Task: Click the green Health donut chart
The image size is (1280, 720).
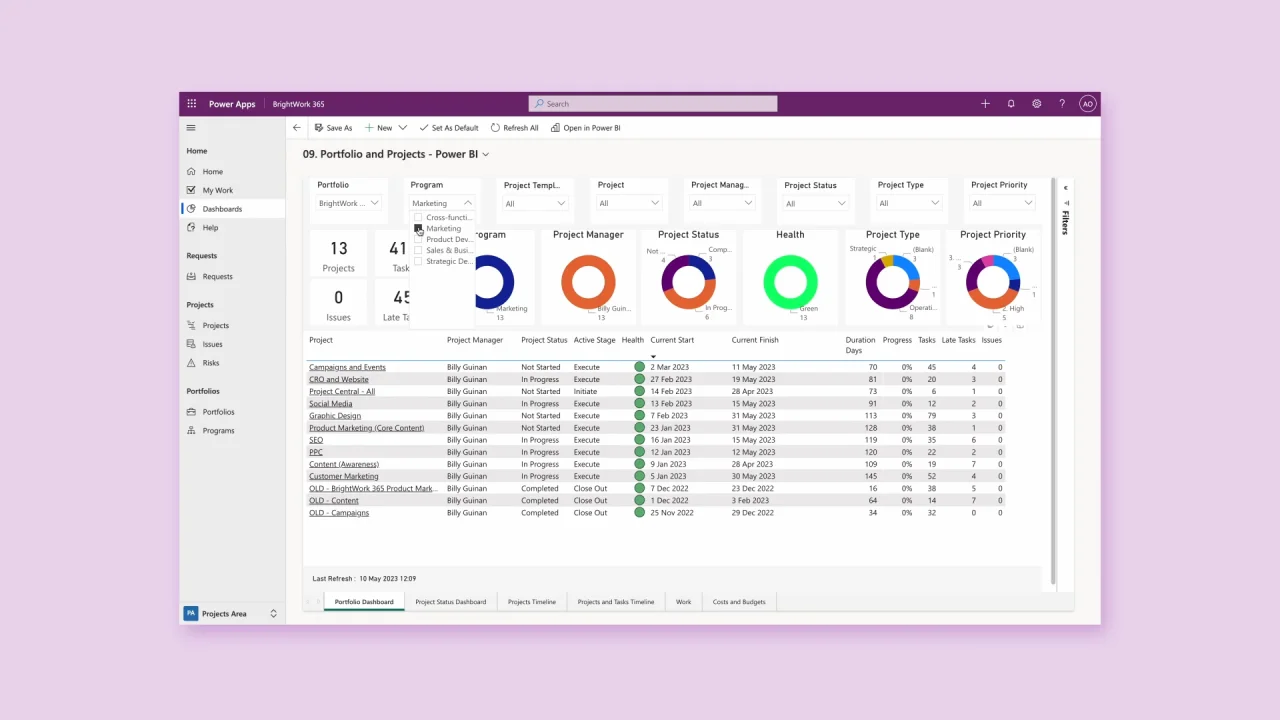Action: 790,282
